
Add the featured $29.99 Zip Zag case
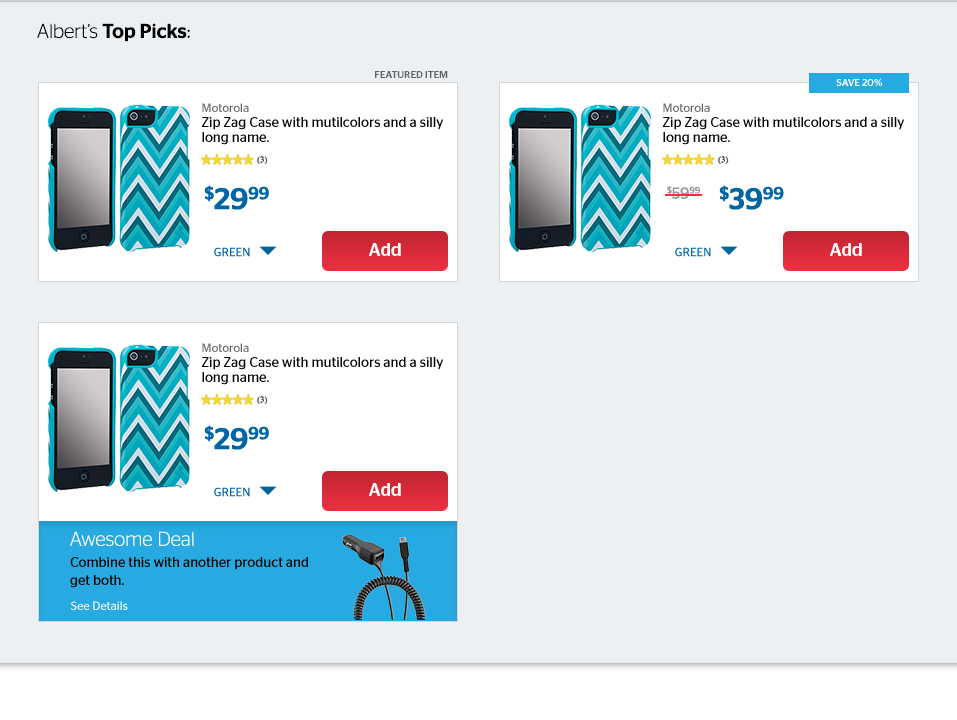[x=385, y=251]
